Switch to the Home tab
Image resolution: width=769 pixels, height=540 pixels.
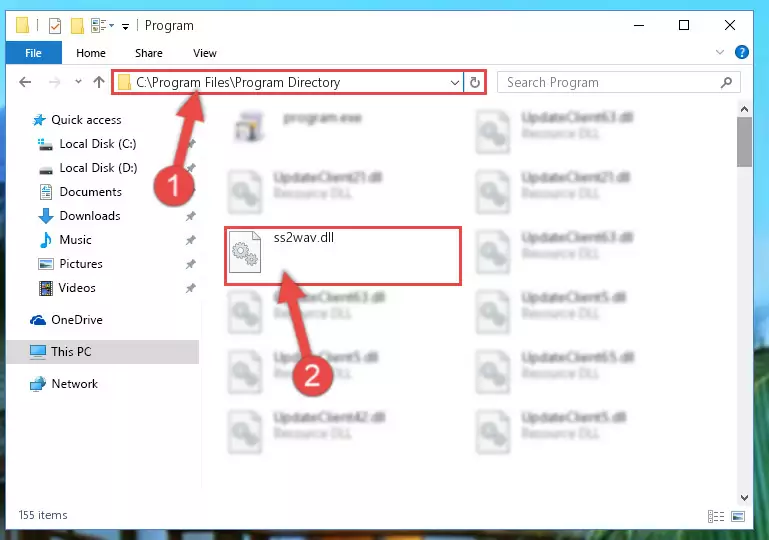91,53
